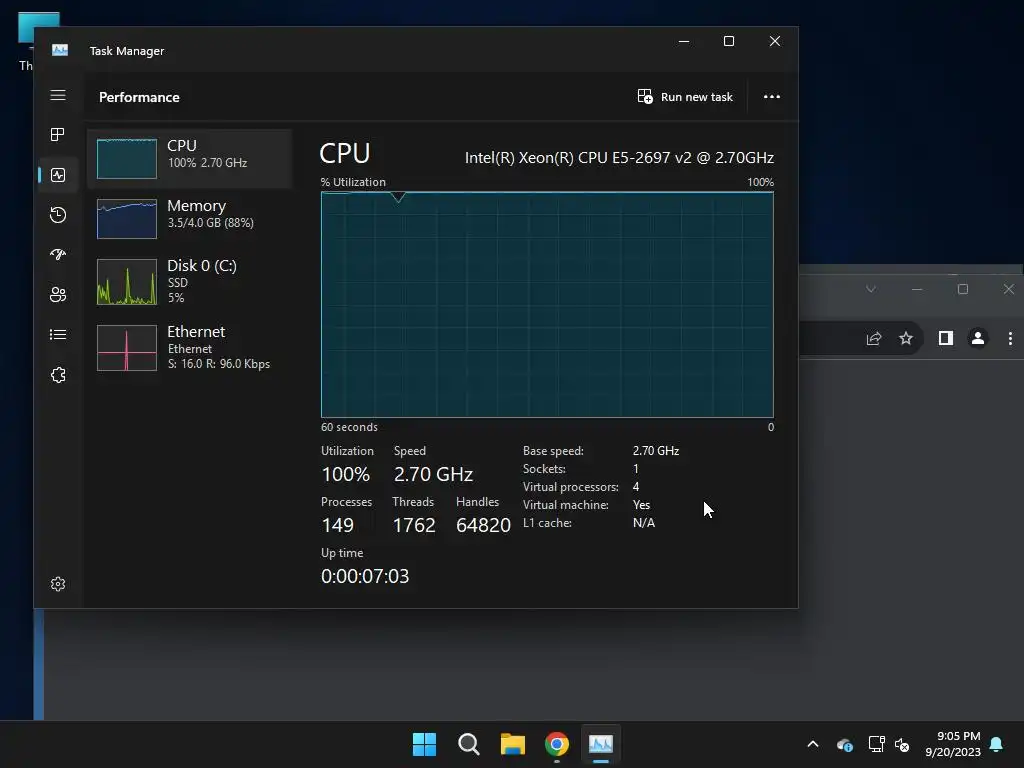Click the OneDrive cloud tray icon
This screenshot has width=1024, height=768.
pyautogui.click(x=844, y=744)
